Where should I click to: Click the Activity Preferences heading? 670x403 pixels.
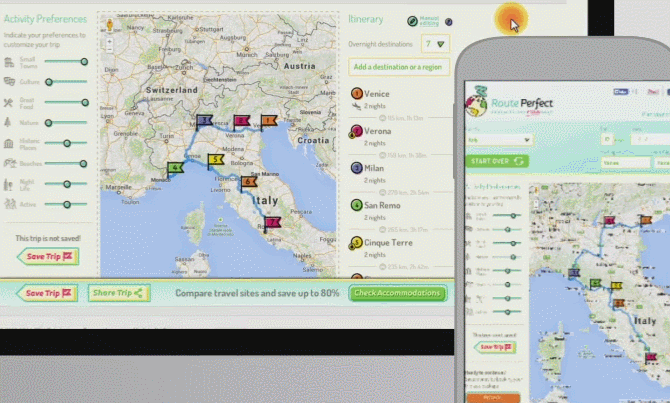tap(45, 19)
